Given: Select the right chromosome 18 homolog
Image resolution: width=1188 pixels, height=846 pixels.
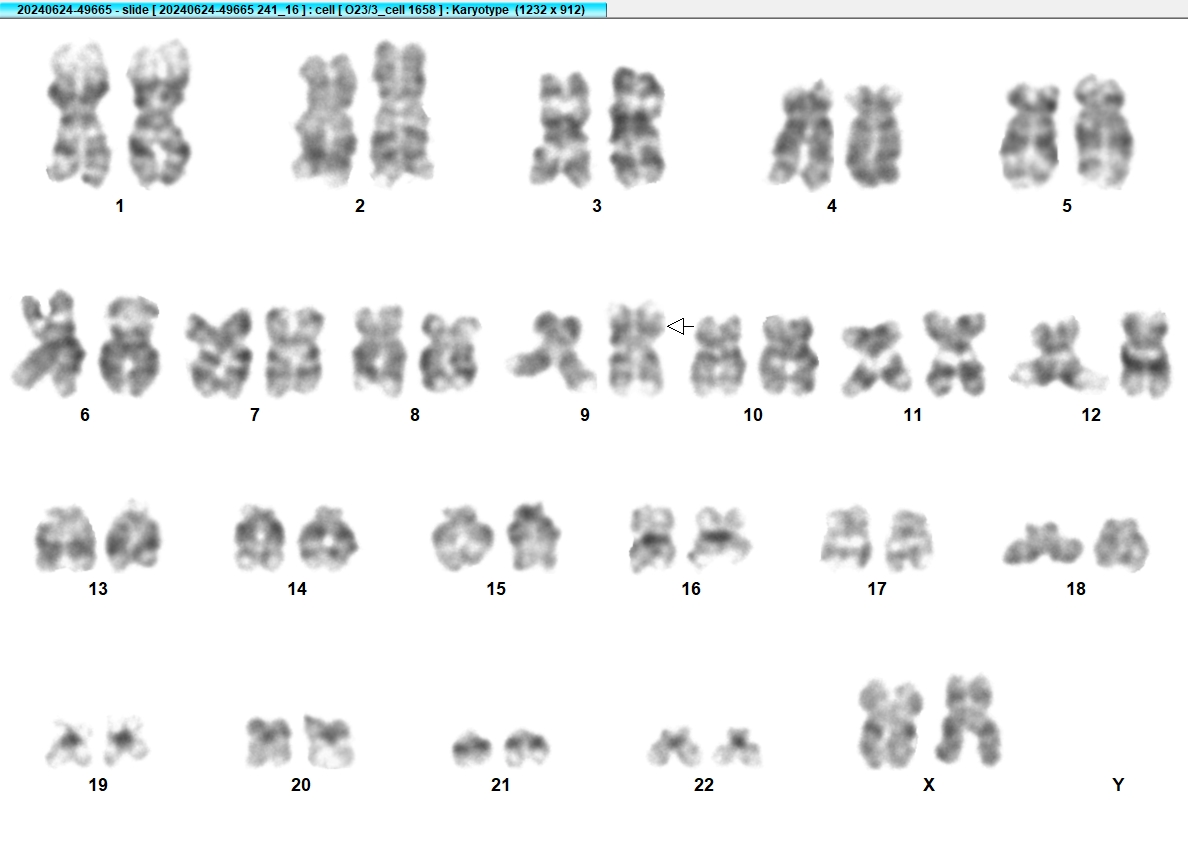Looking at the screenshot, I should 1121,545.
